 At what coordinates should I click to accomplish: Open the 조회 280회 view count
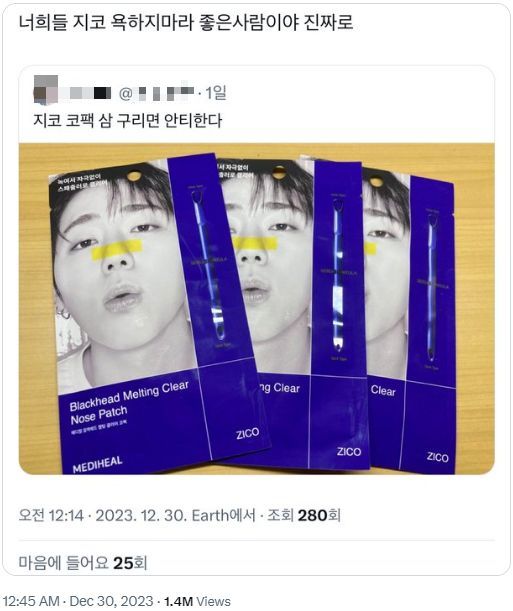pos(304,516)
